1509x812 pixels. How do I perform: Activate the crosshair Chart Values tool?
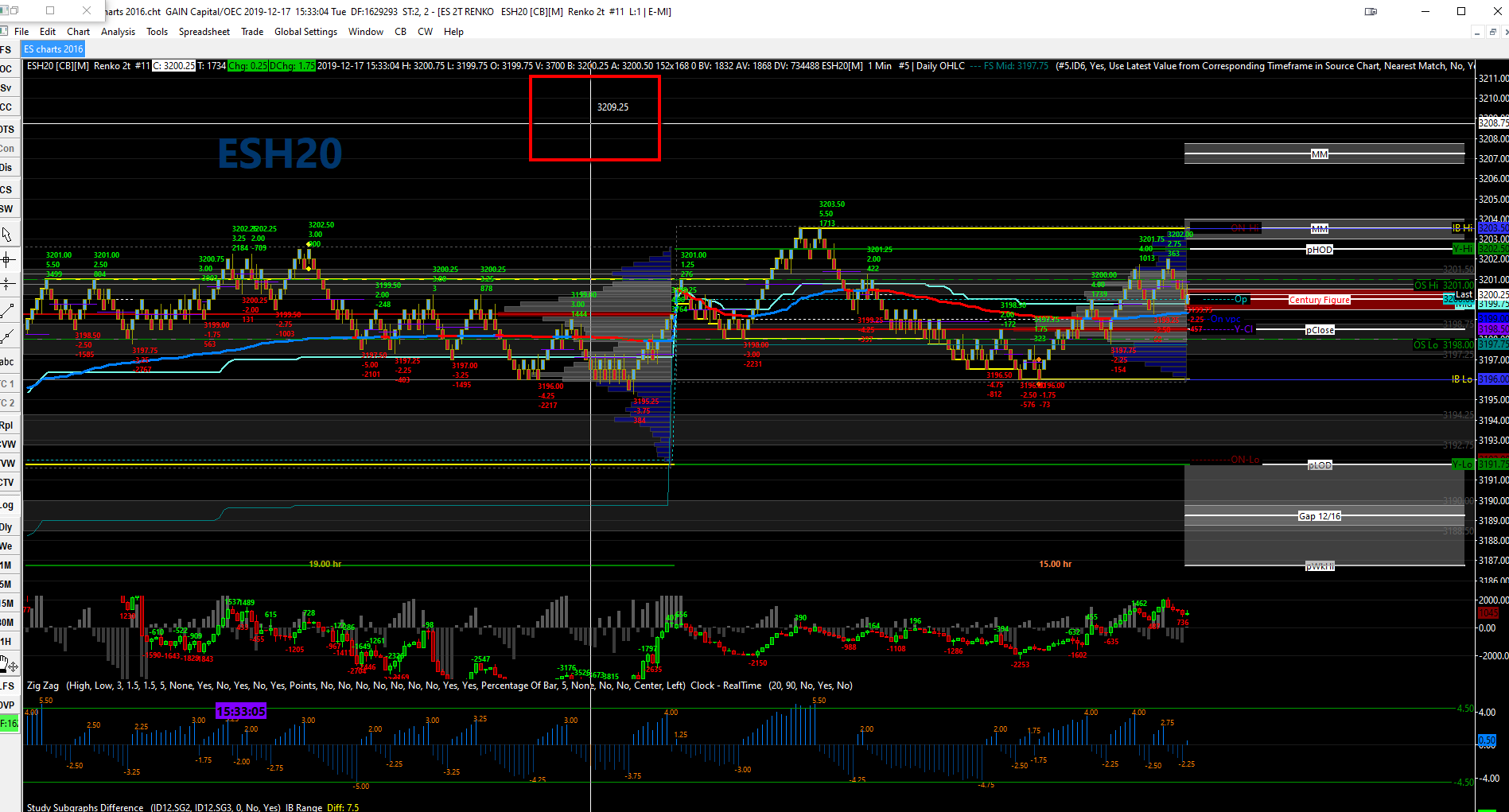(7, 259)
